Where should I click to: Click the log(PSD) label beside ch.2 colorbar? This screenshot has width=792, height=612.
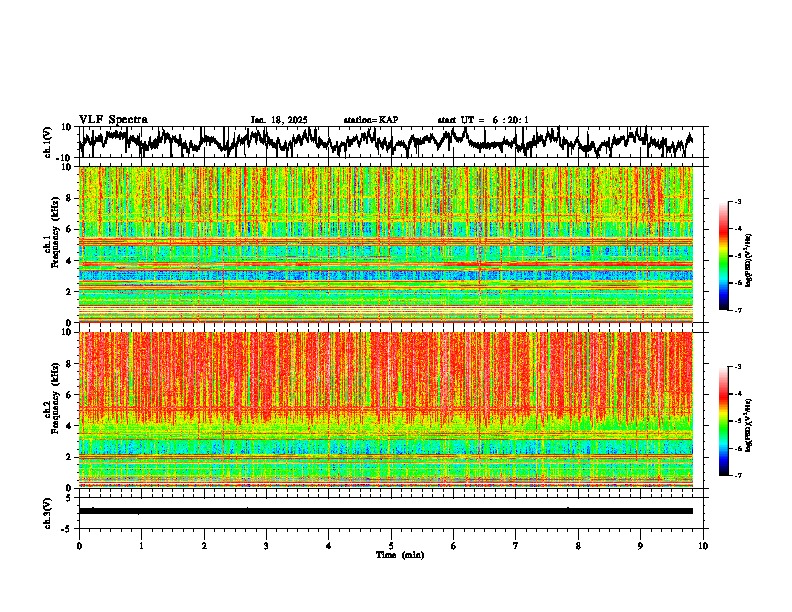coord(749,425)
